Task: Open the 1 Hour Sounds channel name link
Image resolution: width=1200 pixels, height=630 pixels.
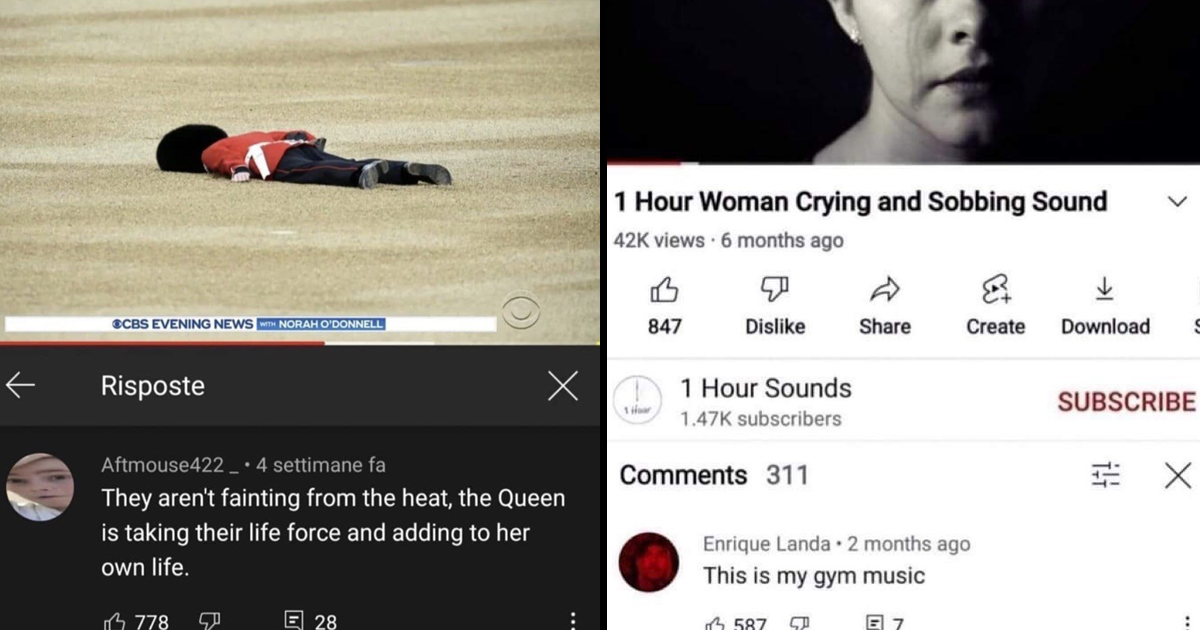Action: pyautogui.click(x=766, y=388)
